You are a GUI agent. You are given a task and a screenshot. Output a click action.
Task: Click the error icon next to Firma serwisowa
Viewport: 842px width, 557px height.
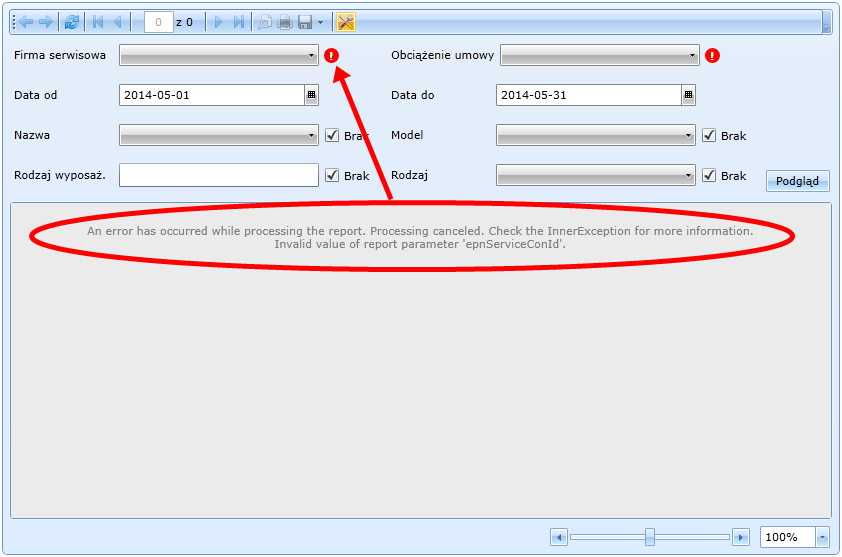[331, 55]
